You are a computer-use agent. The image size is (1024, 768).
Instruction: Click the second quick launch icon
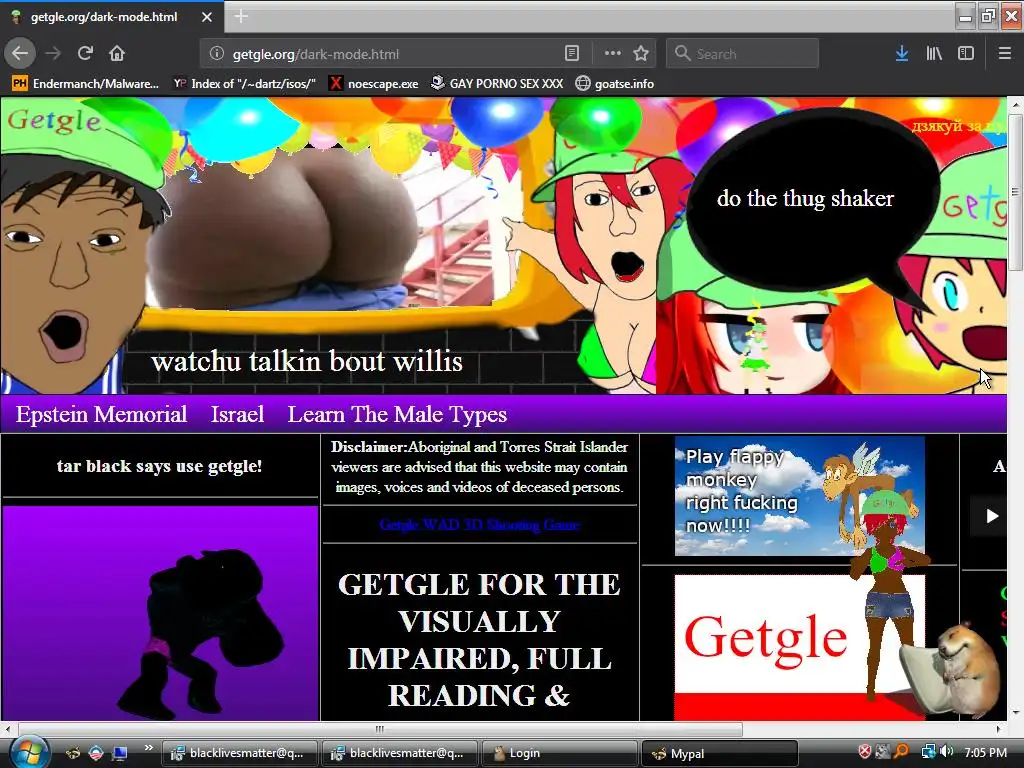click(96, 753)
